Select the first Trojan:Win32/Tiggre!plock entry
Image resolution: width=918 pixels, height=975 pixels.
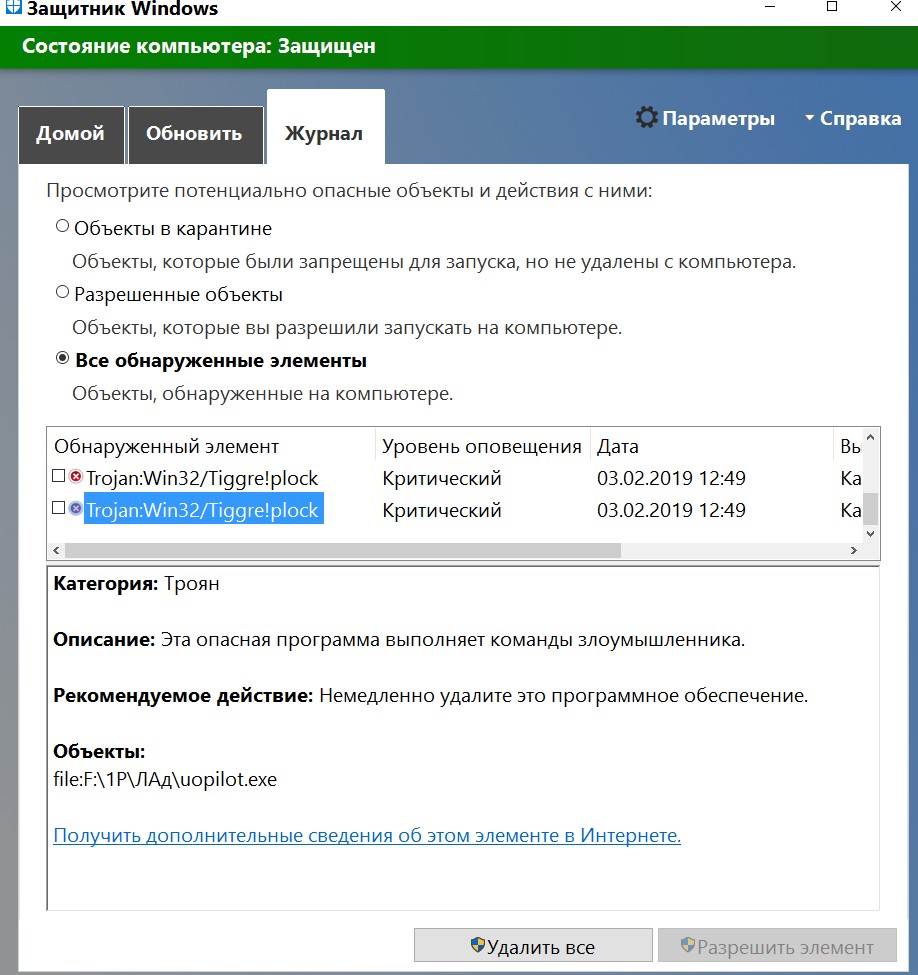click(202, 478)
